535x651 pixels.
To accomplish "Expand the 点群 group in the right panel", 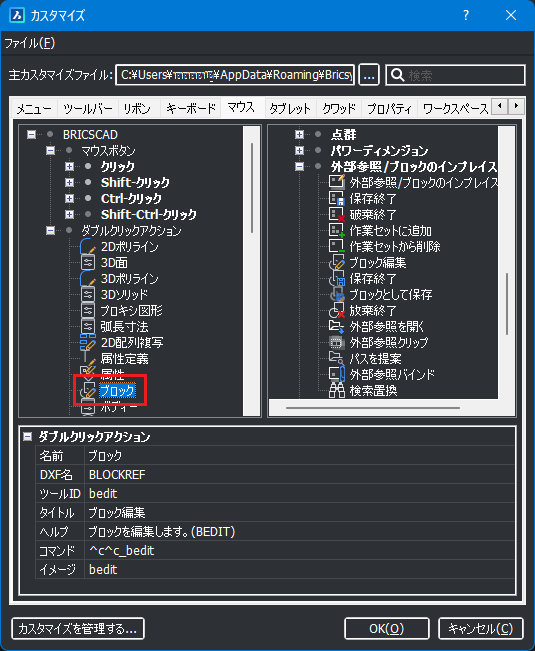I will [x=299, y=135].
